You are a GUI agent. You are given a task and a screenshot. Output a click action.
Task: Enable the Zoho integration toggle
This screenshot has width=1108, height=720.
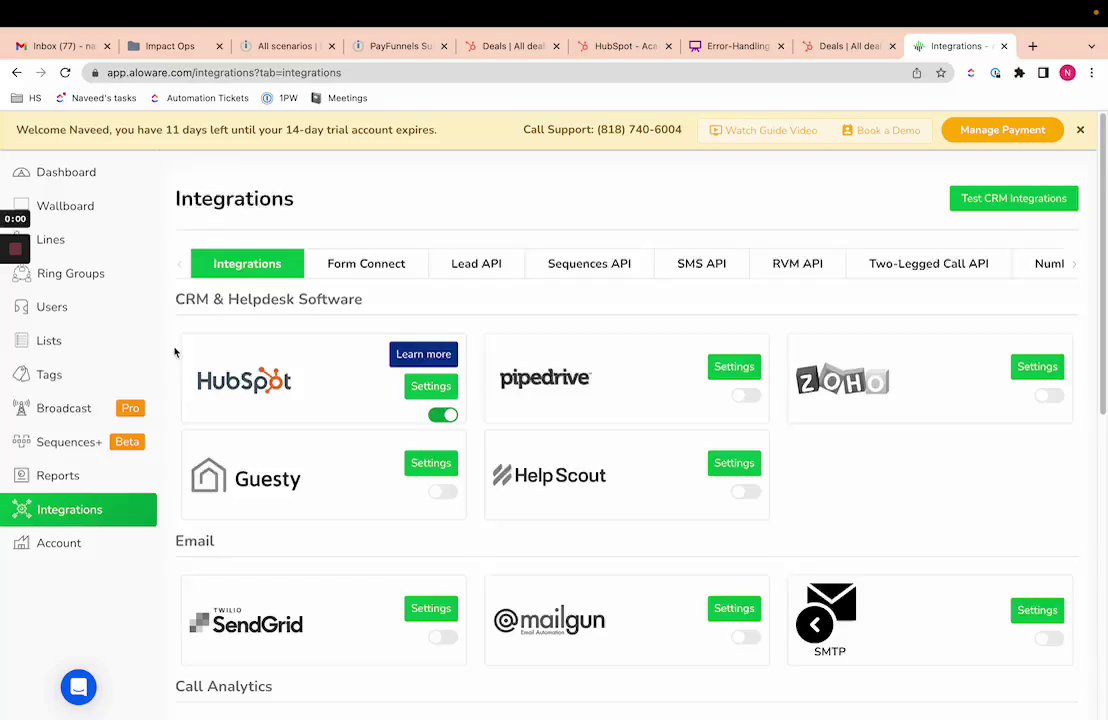(1049, 395)
